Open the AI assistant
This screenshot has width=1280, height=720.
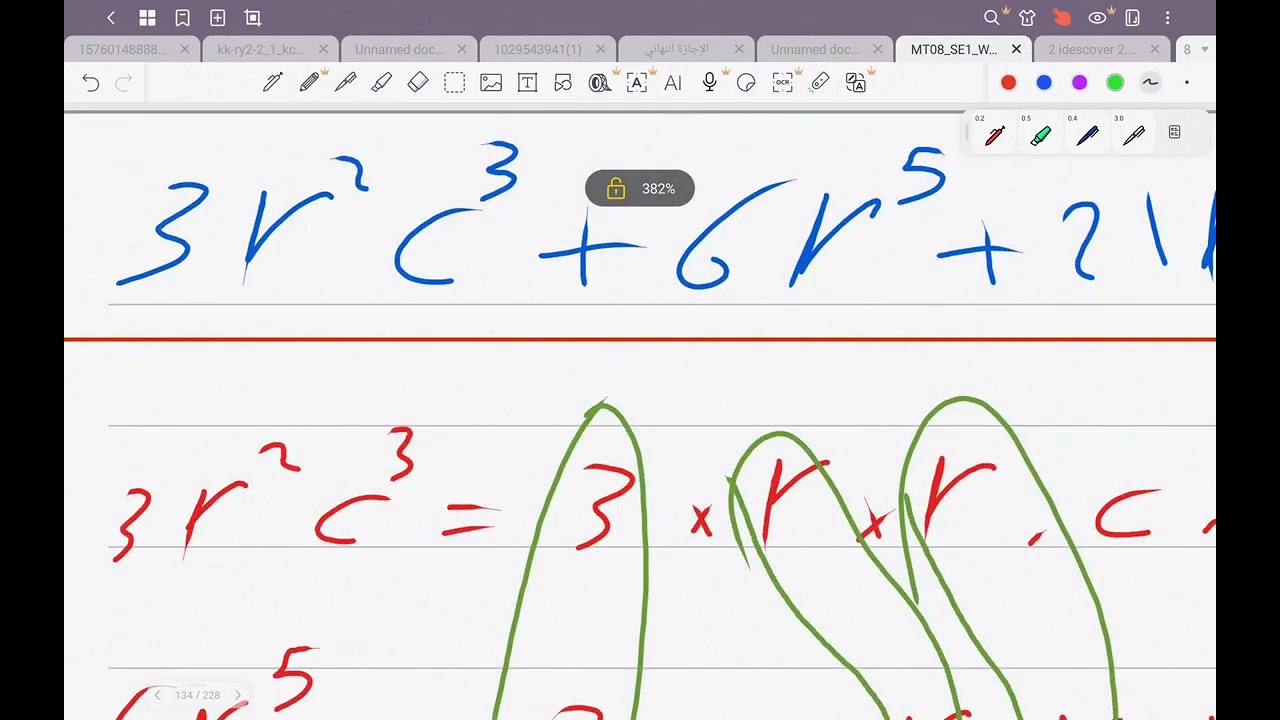coord(673,83)
